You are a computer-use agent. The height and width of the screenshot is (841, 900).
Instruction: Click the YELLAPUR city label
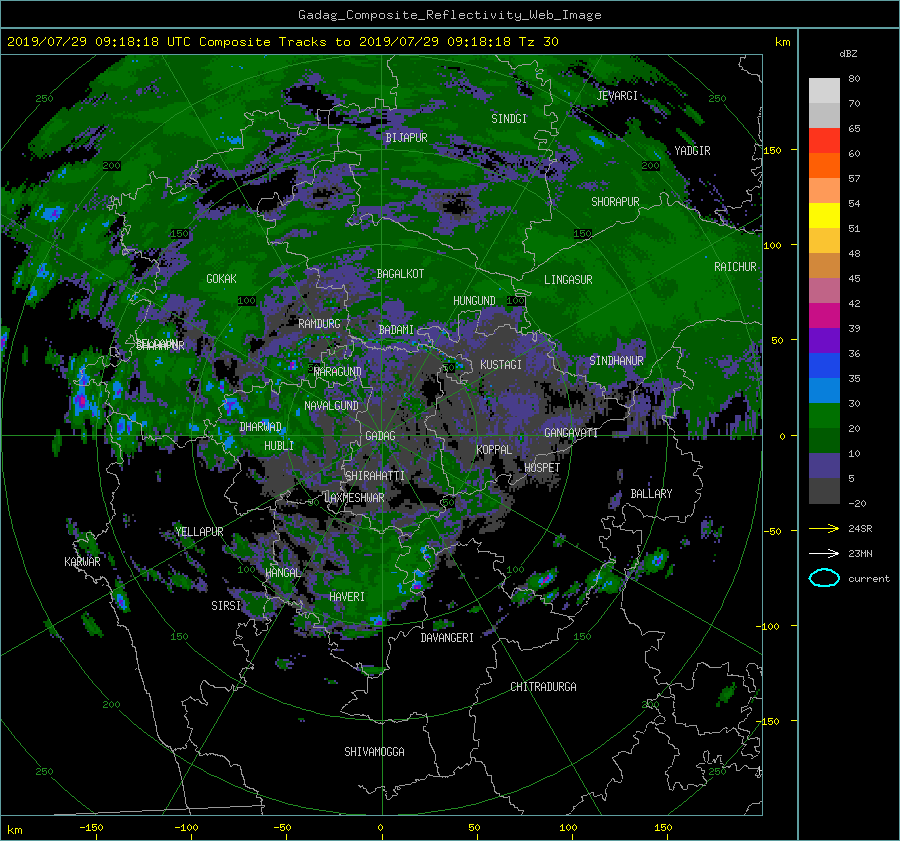coord(199,532)
